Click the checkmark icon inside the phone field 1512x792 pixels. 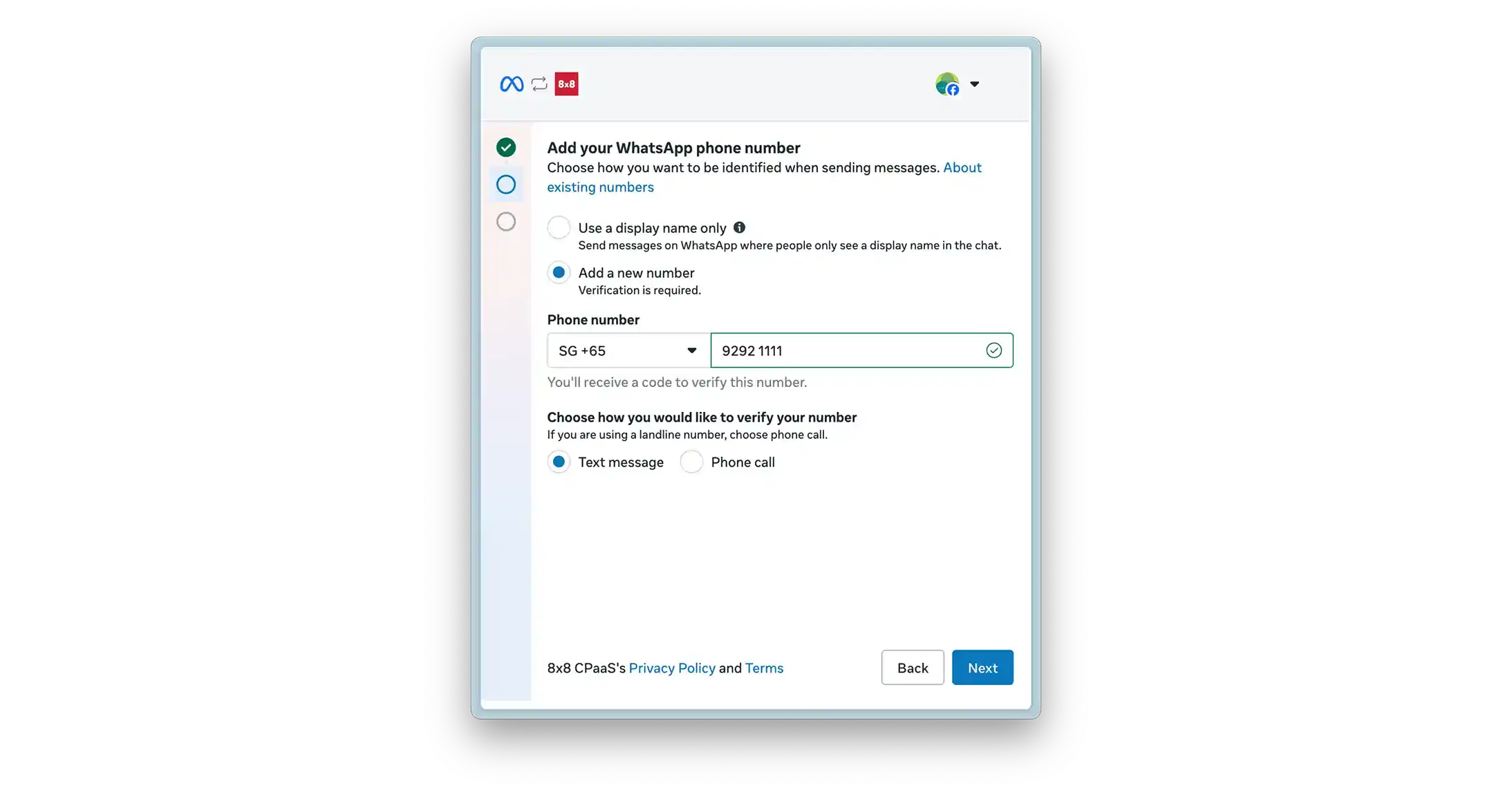(994, 350)
